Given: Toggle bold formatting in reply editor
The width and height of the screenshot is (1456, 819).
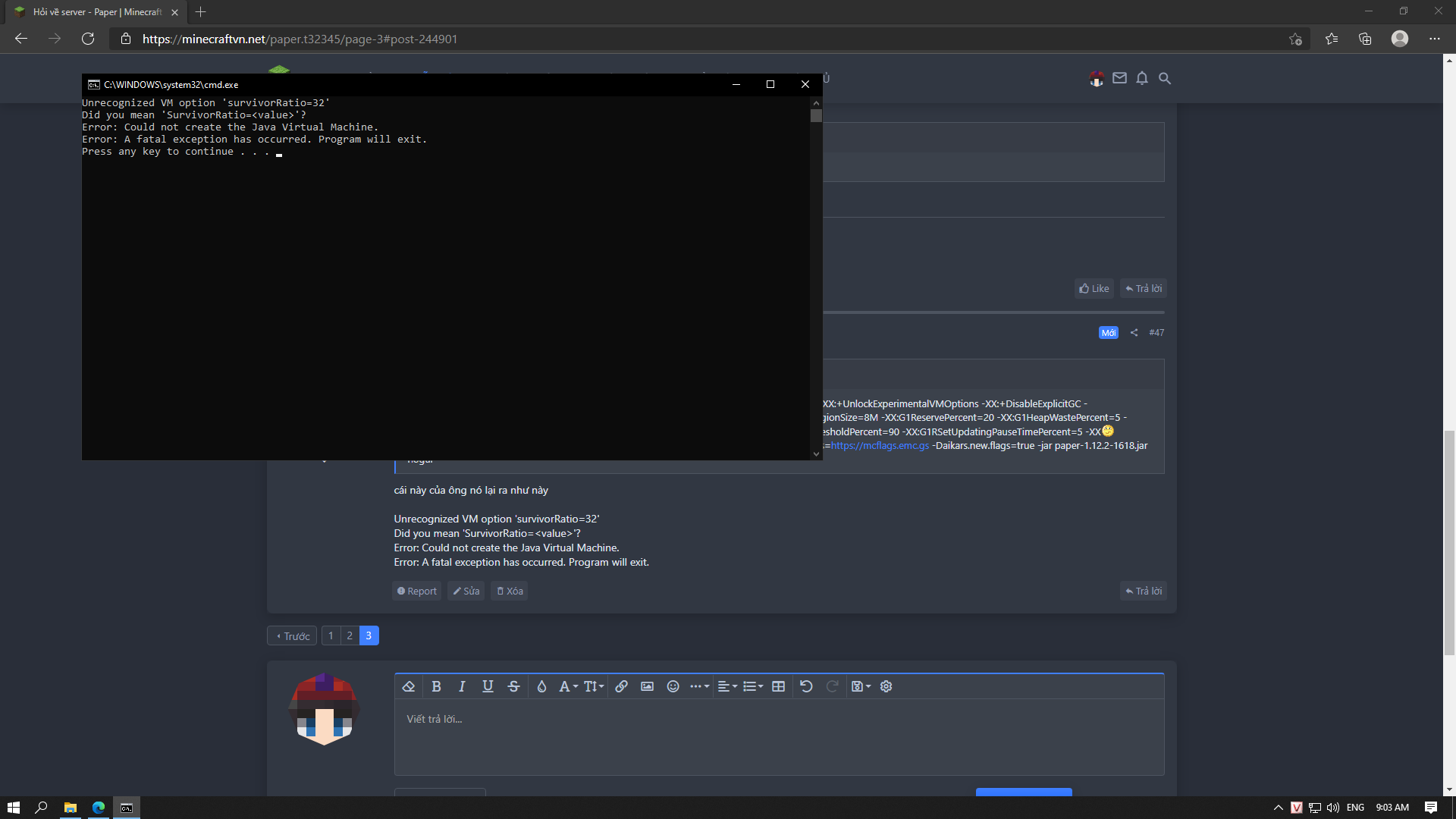Looking at the screenshot, I should coord(436,686).
